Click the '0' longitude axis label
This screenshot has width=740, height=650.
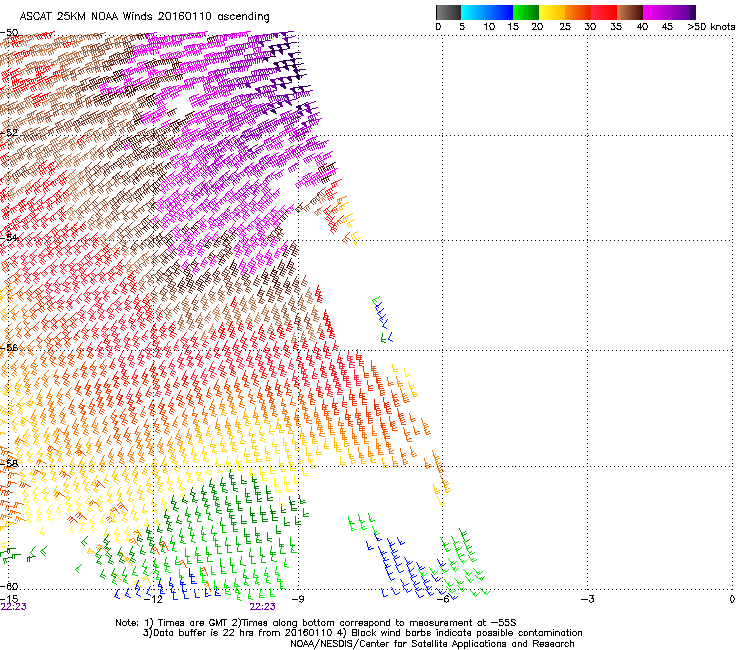732,599
